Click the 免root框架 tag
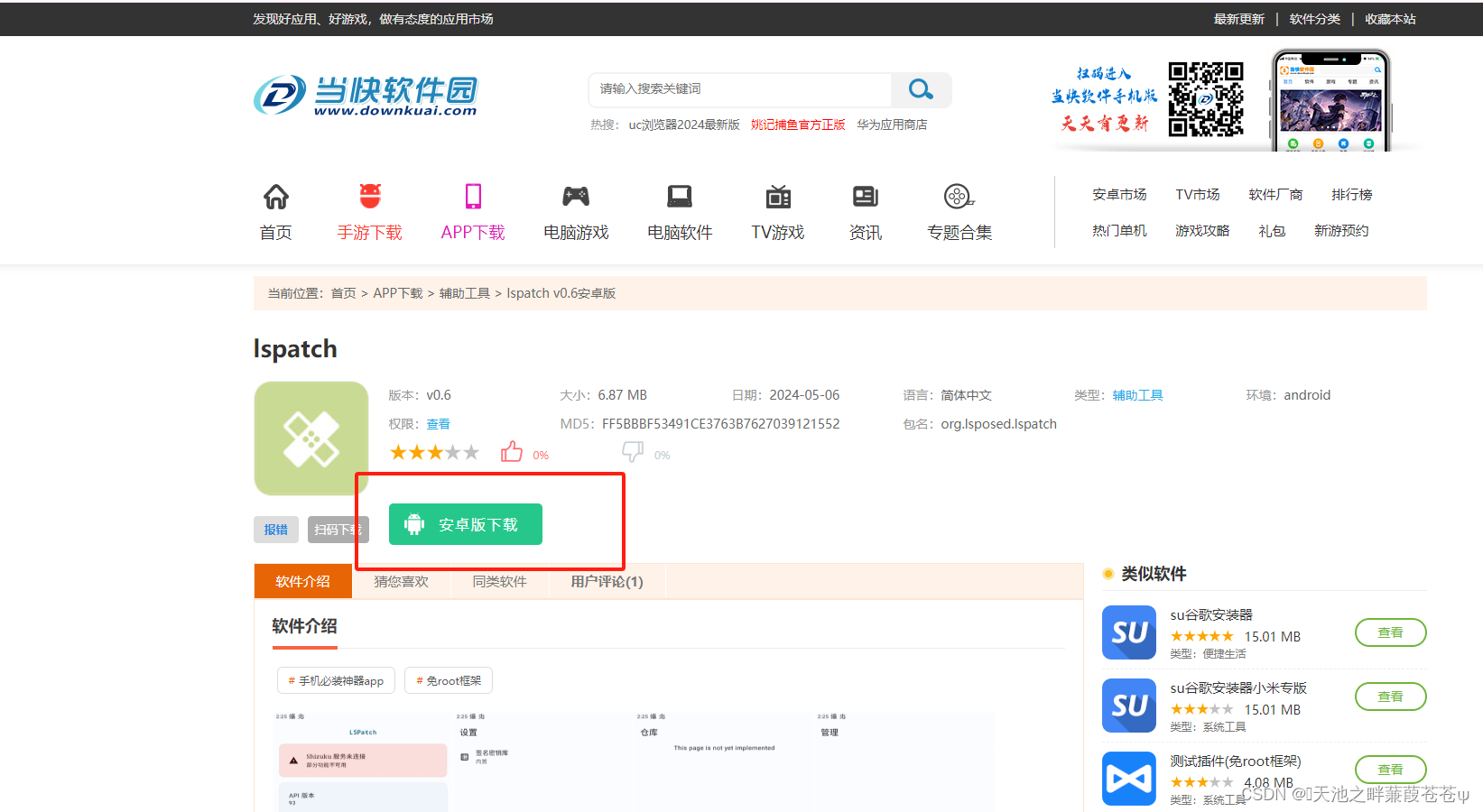The image size is (1483, 812). 449,680
